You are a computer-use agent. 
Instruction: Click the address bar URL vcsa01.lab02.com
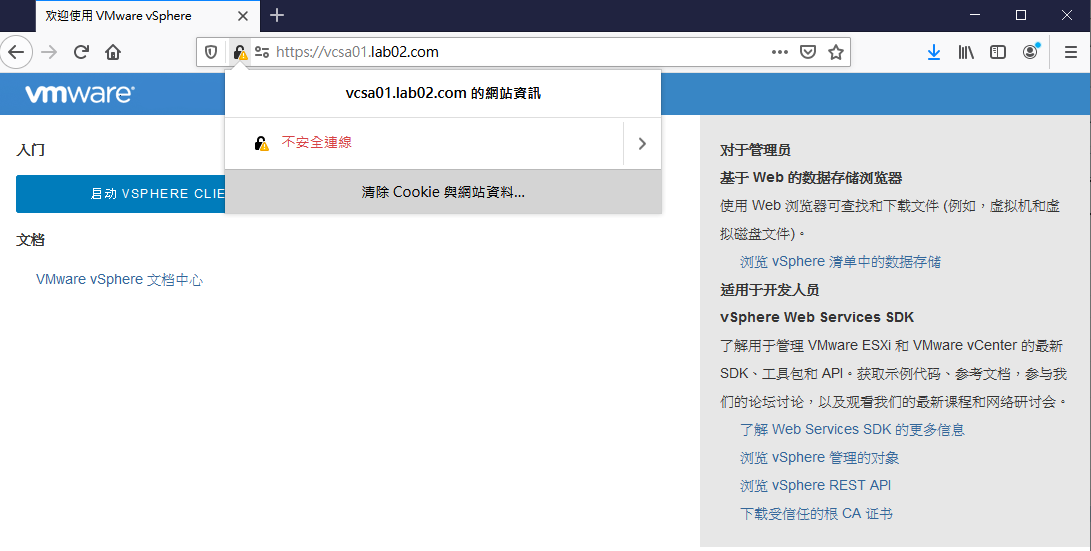(357, 52)
